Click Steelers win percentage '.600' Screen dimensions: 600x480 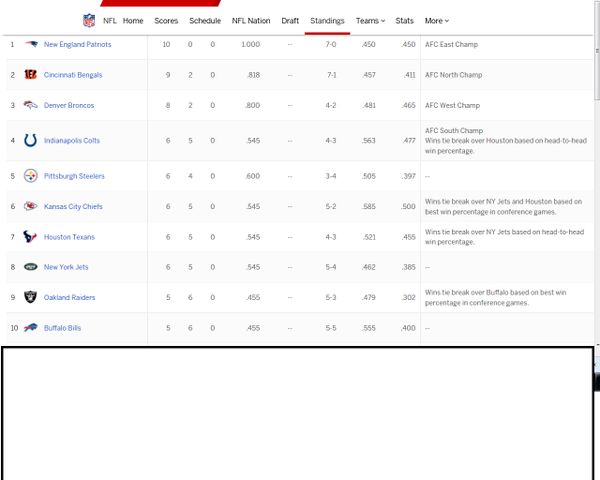point(252,176)
